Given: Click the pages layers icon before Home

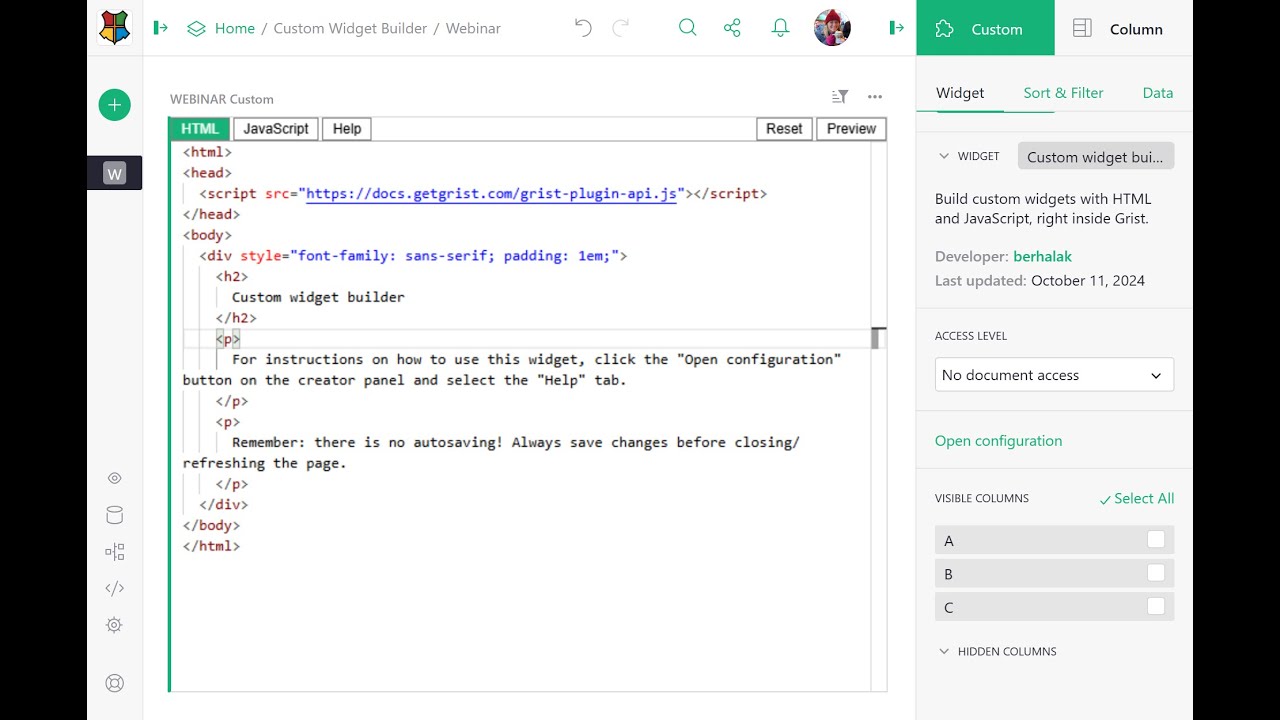Looking at the screenshot, I should pyautogui.click(x=197, y=29).
